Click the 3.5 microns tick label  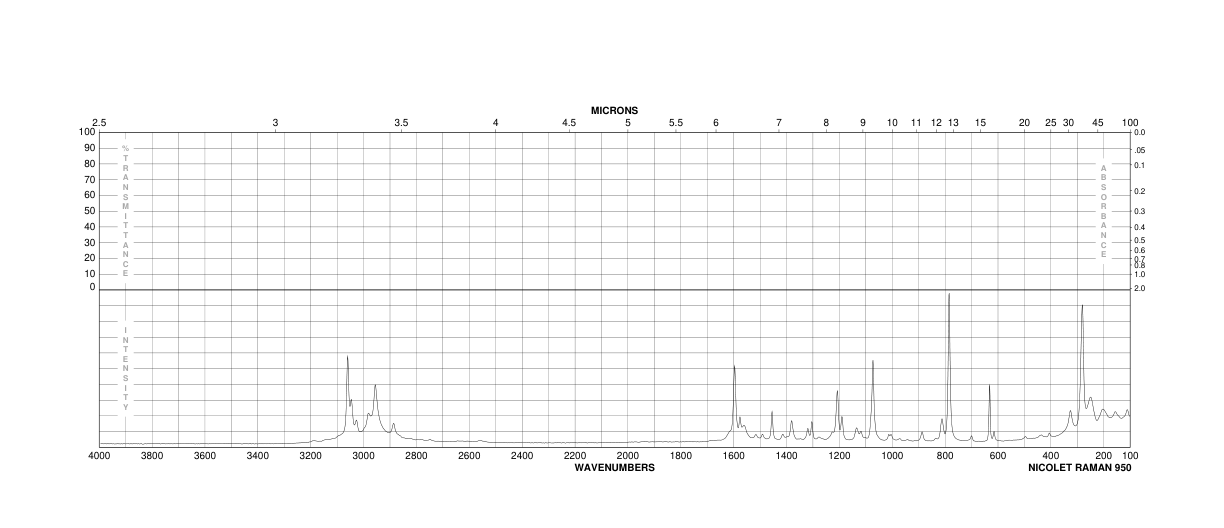pyautogui.click(x=401, y=123)
